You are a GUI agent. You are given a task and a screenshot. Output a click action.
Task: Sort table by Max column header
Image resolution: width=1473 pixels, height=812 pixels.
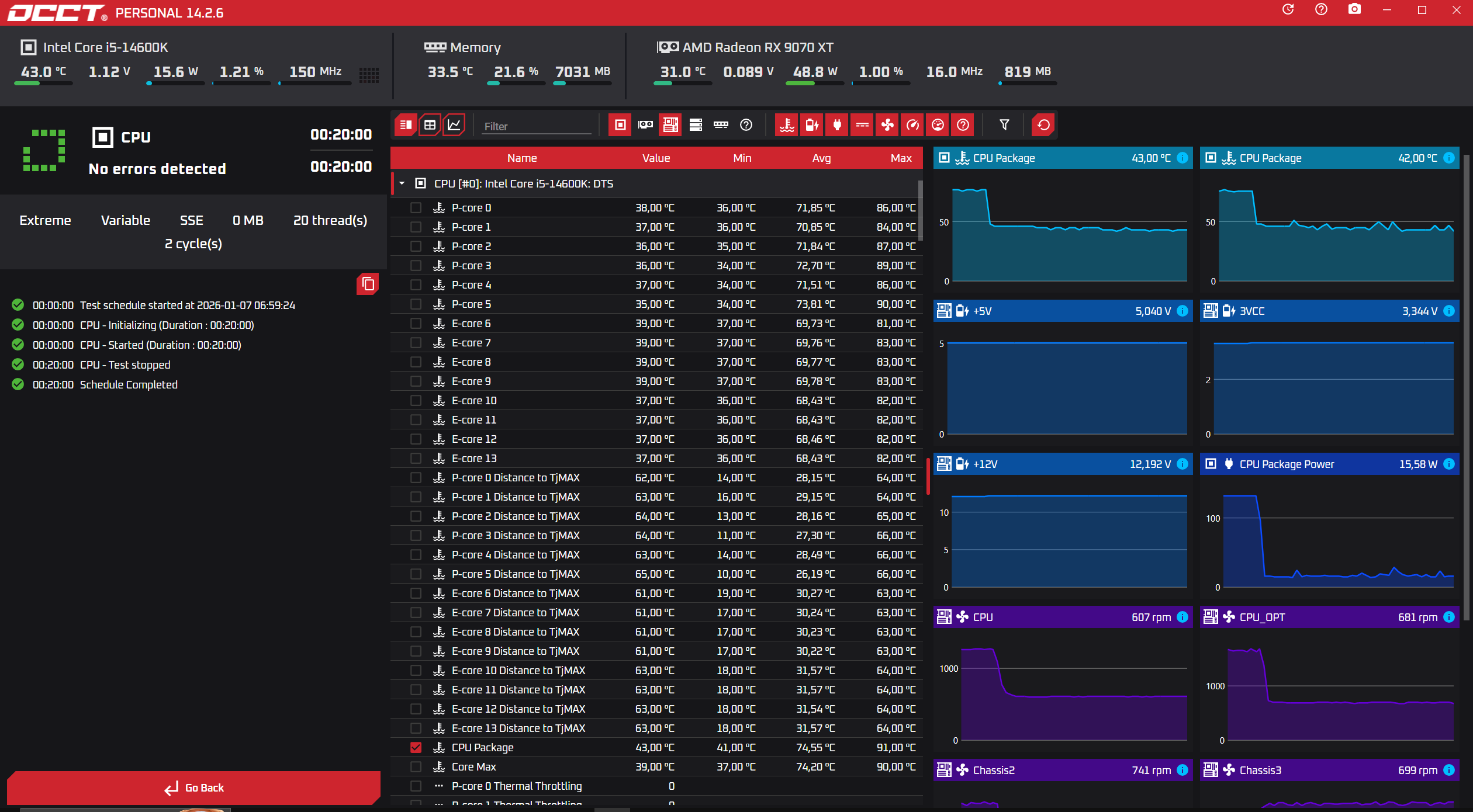coord(901,158)
